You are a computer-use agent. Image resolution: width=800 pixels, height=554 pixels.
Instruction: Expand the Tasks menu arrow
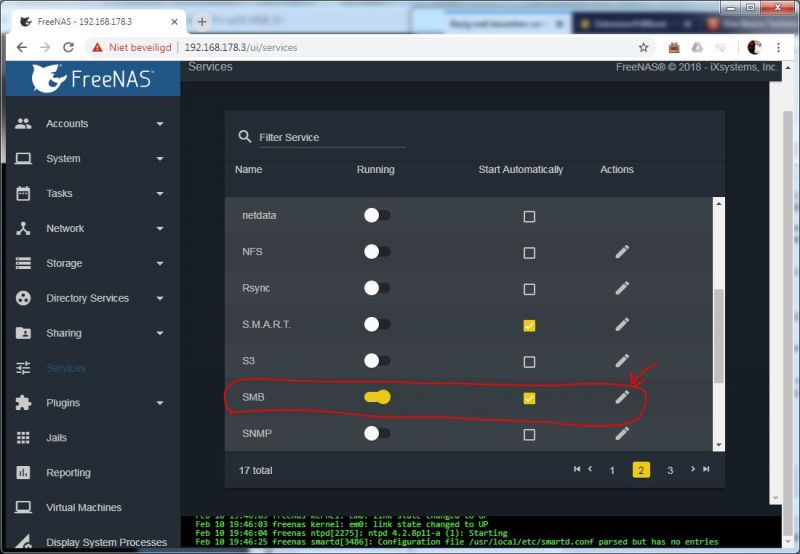tap(160, 194)
